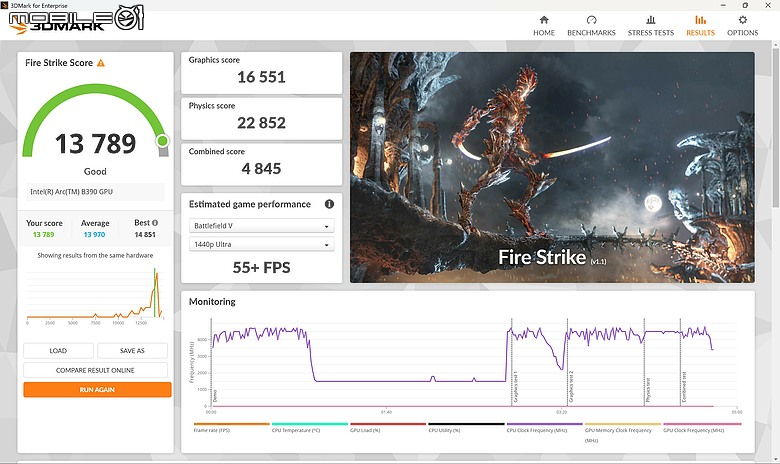Screen dimensions: 780x464
Task: Click the Combined score value 4 845
Action: [261, 169]
